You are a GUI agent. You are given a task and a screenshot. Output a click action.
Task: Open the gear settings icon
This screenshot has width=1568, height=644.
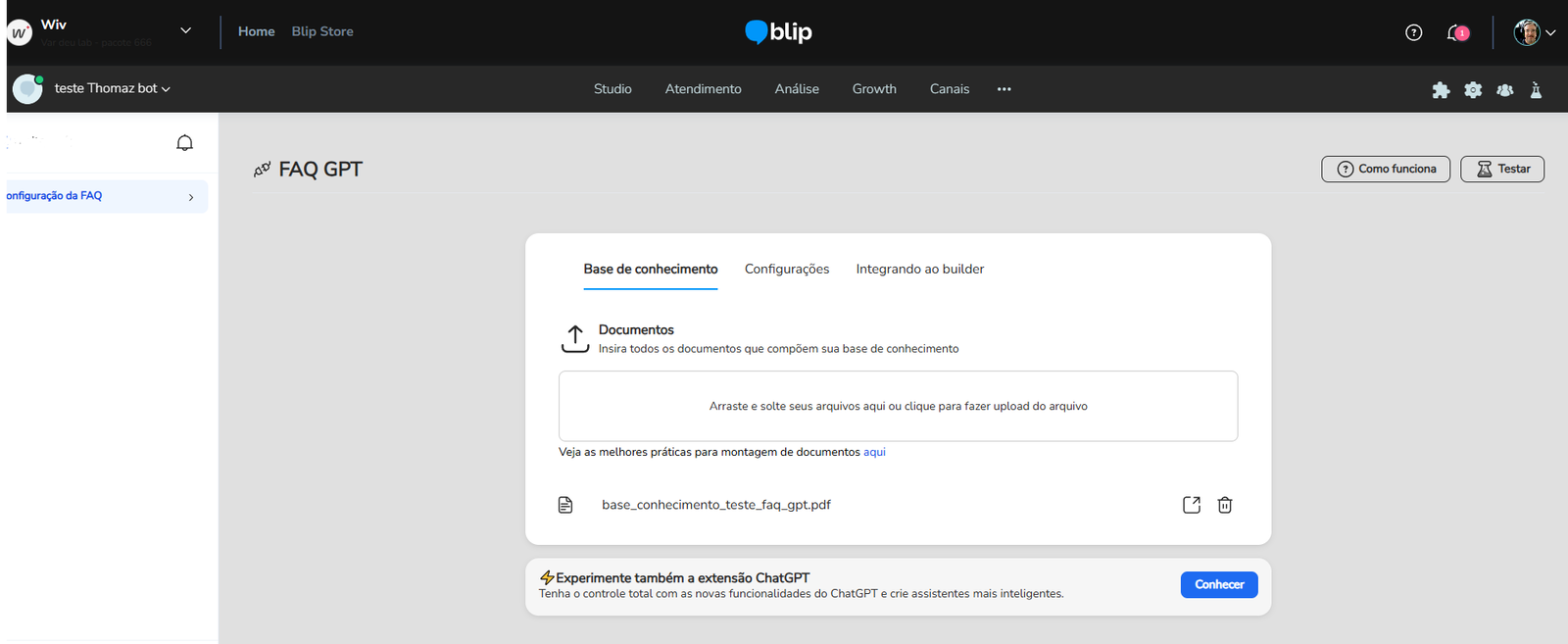(x=1473, y=90)
